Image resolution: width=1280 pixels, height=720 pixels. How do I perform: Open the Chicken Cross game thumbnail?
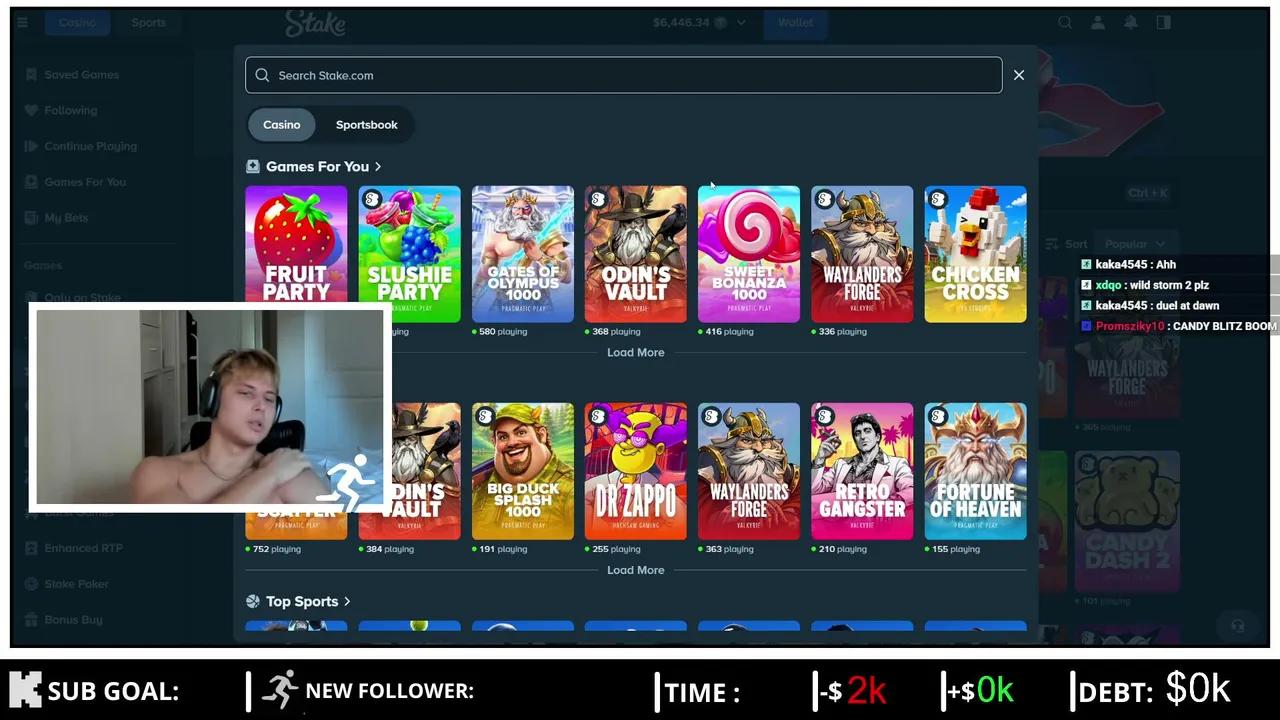coord(975,254)
